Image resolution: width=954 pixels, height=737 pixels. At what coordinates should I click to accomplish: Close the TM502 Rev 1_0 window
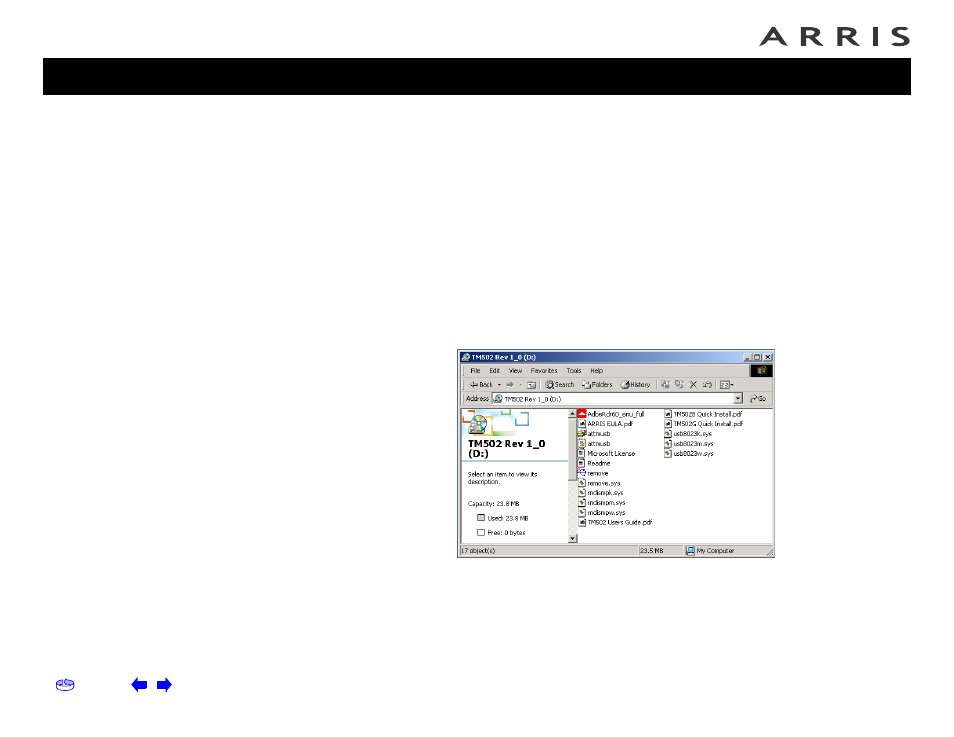tap(768, 357)
